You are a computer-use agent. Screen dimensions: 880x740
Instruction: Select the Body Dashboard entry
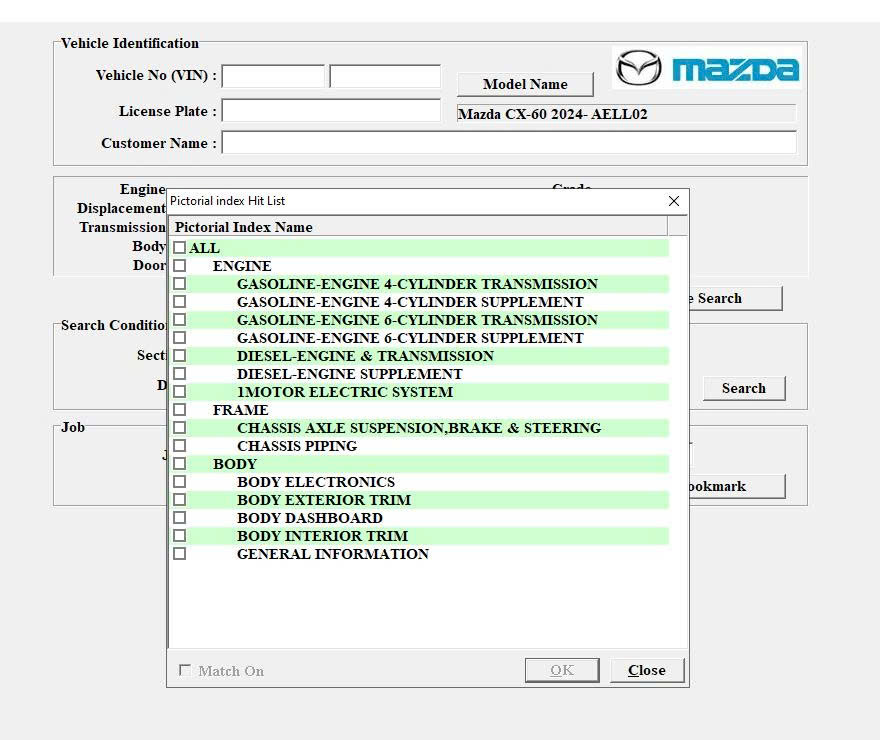coord(310,518)
